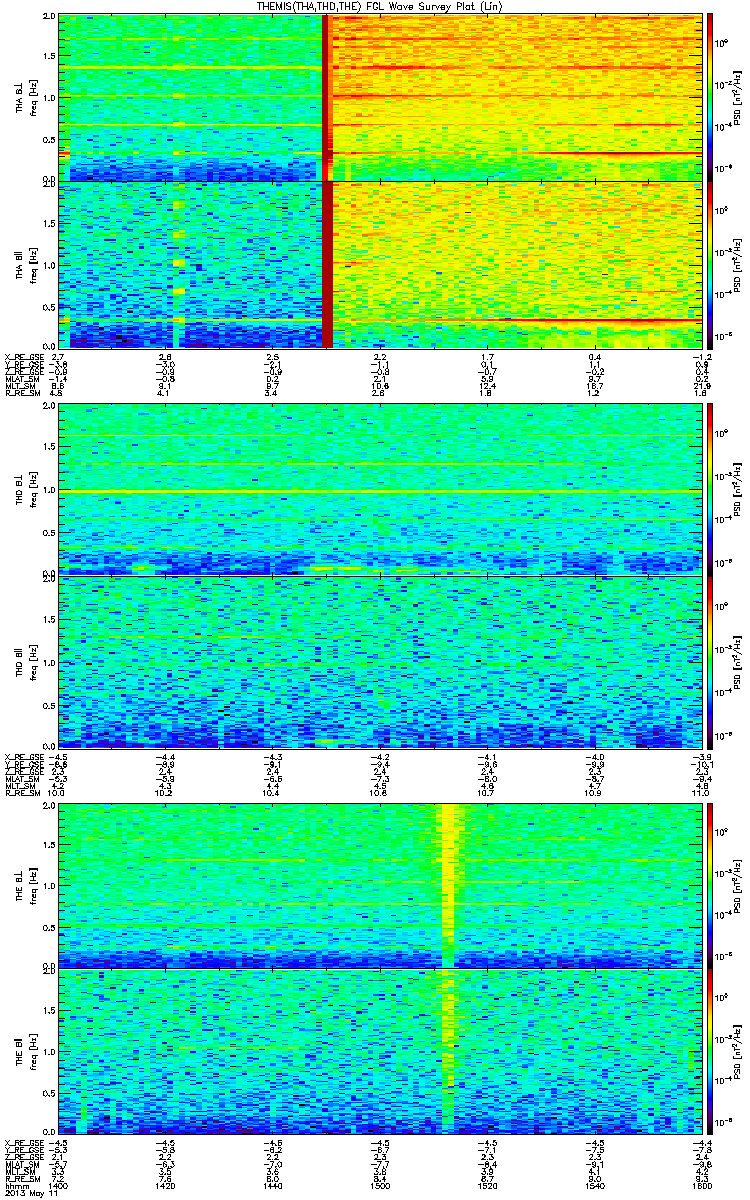Image resolution: width=750 pixels, height=1200 pixels.
Task: Click the THD B⊥ spectrogram panel
Action: [379, 488]
